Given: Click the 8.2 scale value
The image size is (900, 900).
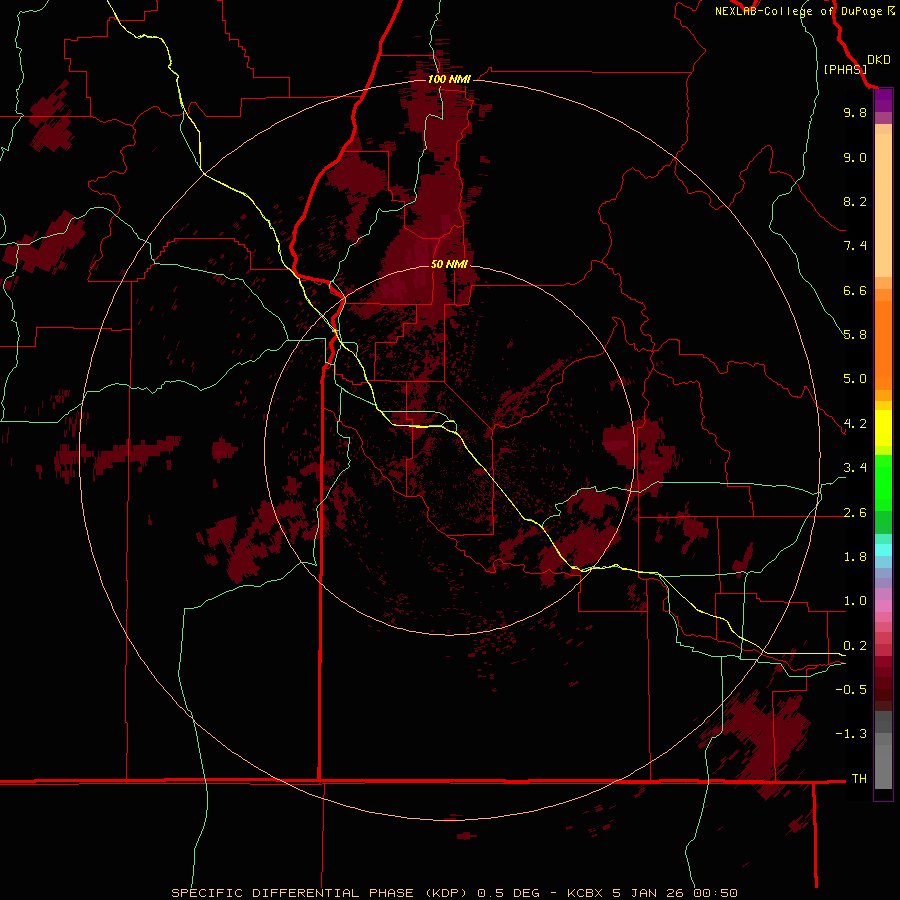Looking at the screenshot, I should [x=855, y=201].
